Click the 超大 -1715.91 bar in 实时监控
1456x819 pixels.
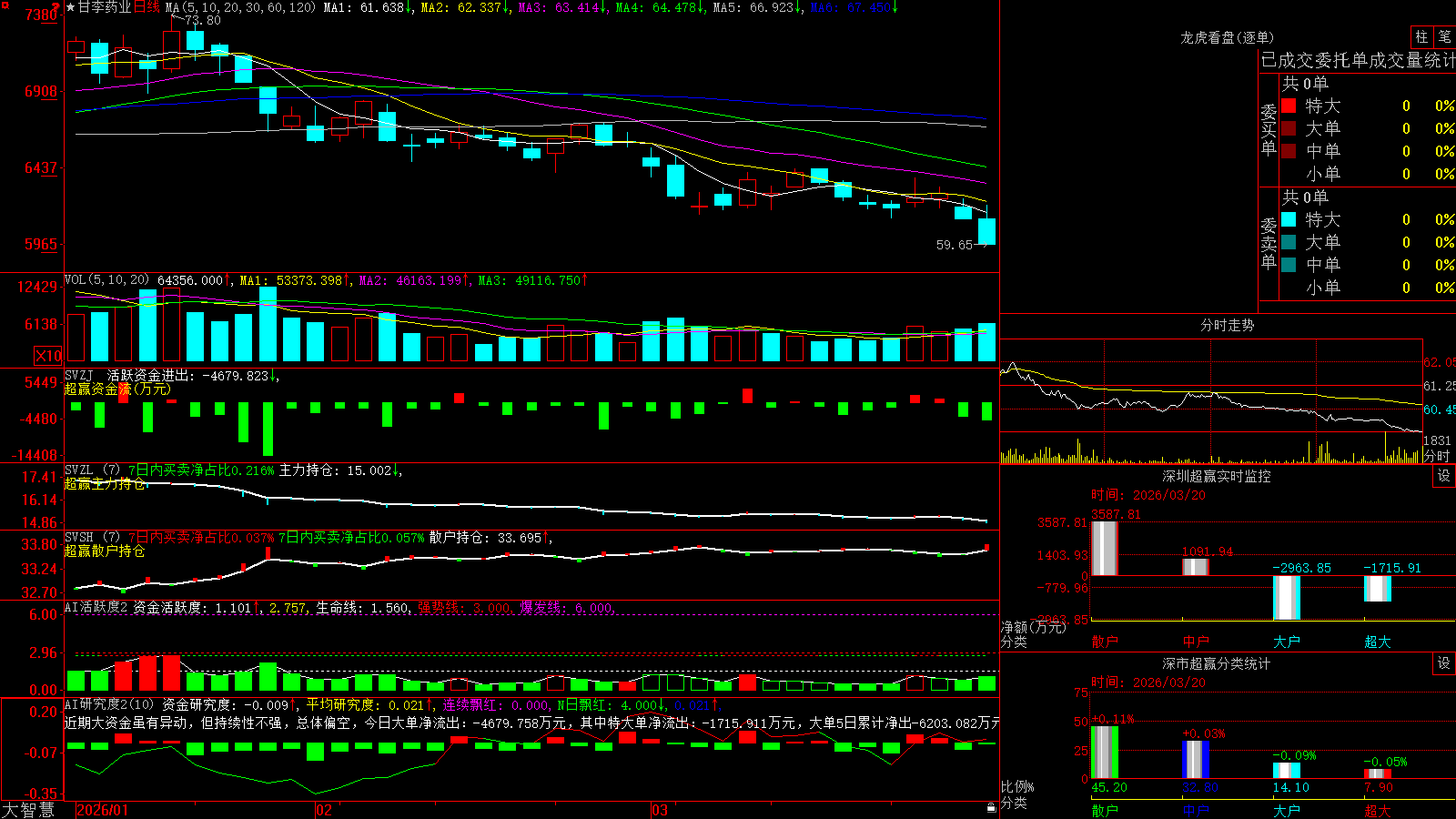click(1378, 589)
